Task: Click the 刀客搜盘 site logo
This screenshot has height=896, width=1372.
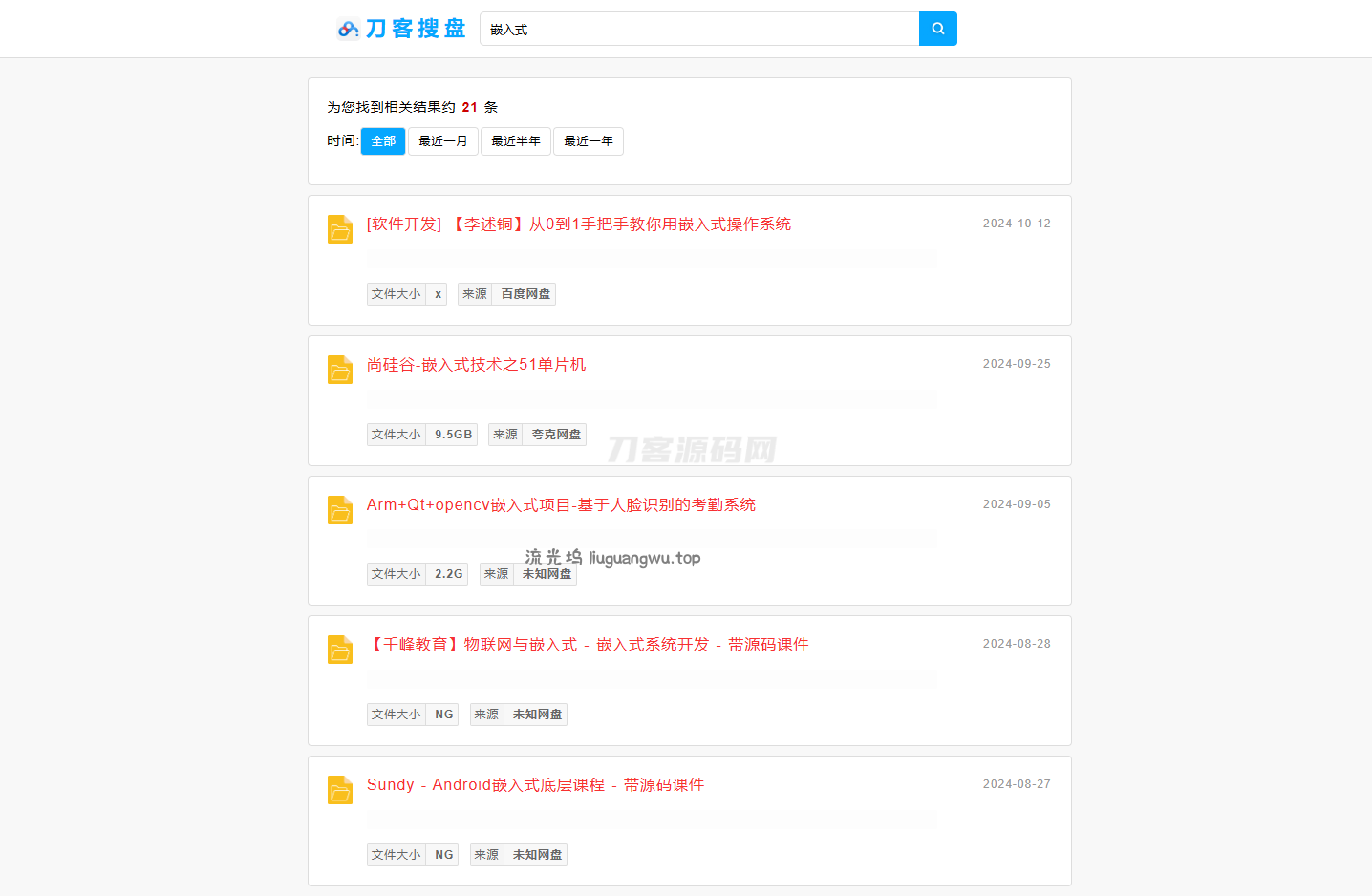Action: pyautogui.click(x=402, y=29)
